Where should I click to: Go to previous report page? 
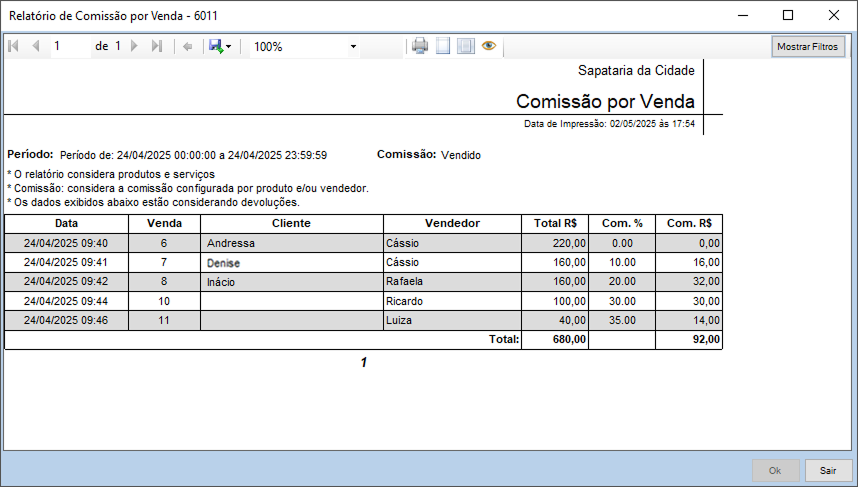click(x=36, y=46)
